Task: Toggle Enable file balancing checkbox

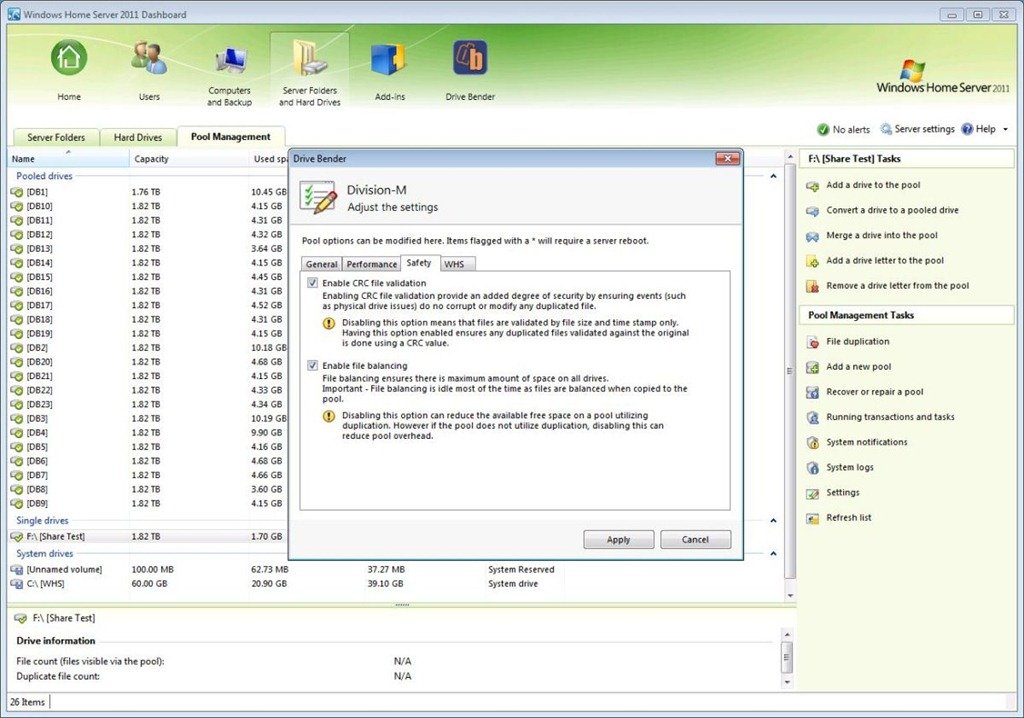Action: coord(313,366)
